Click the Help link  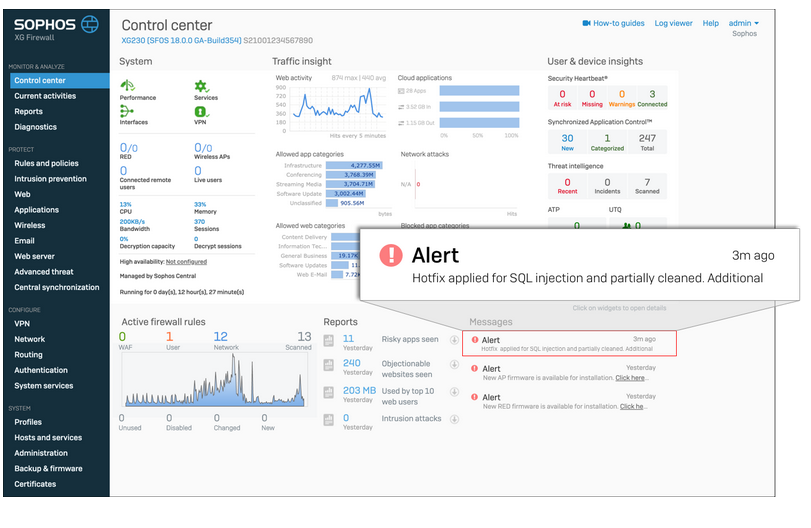711,23
